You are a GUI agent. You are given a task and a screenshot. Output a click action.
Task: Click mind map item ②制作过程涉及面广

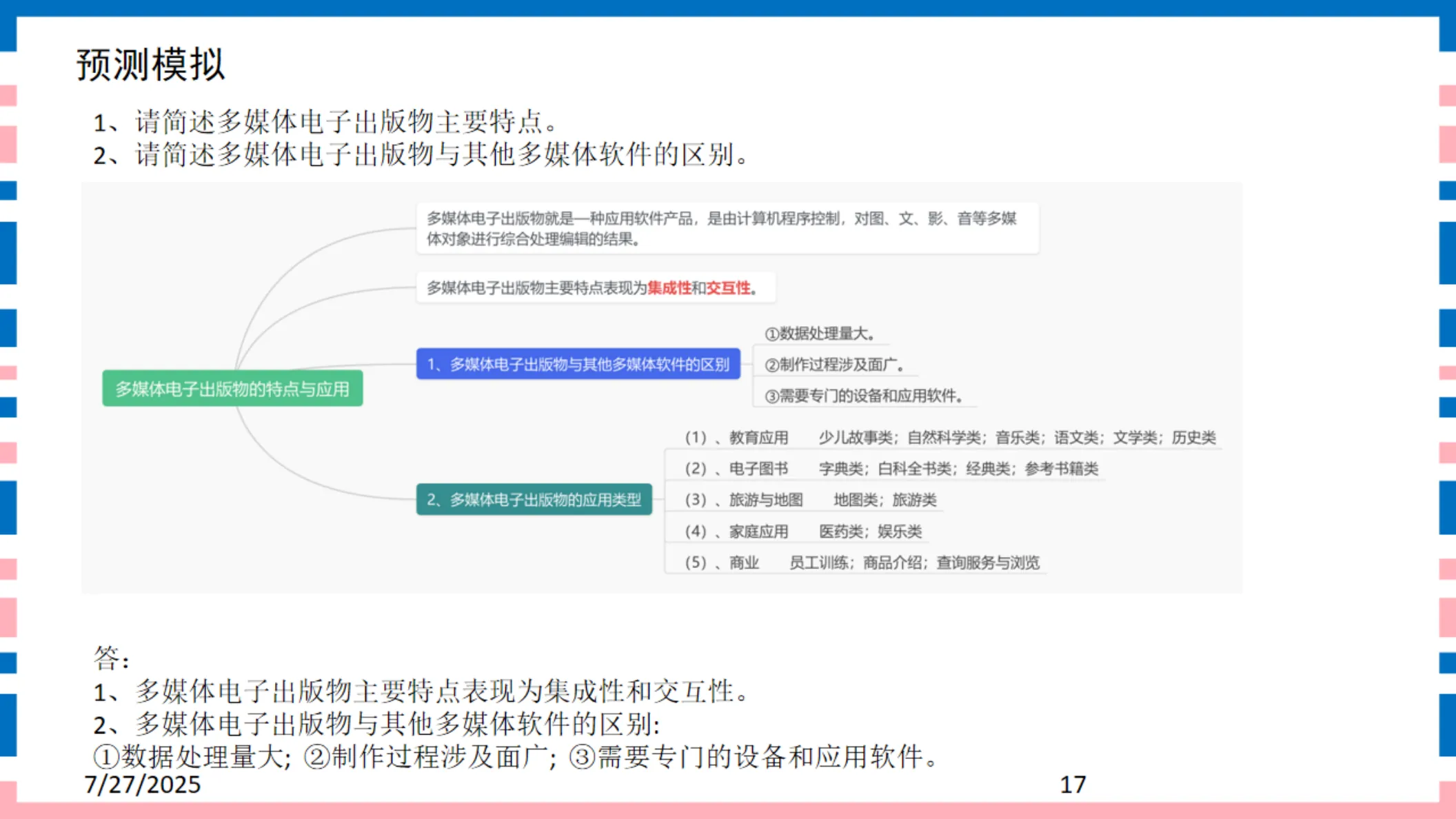(x=835, y=365)
